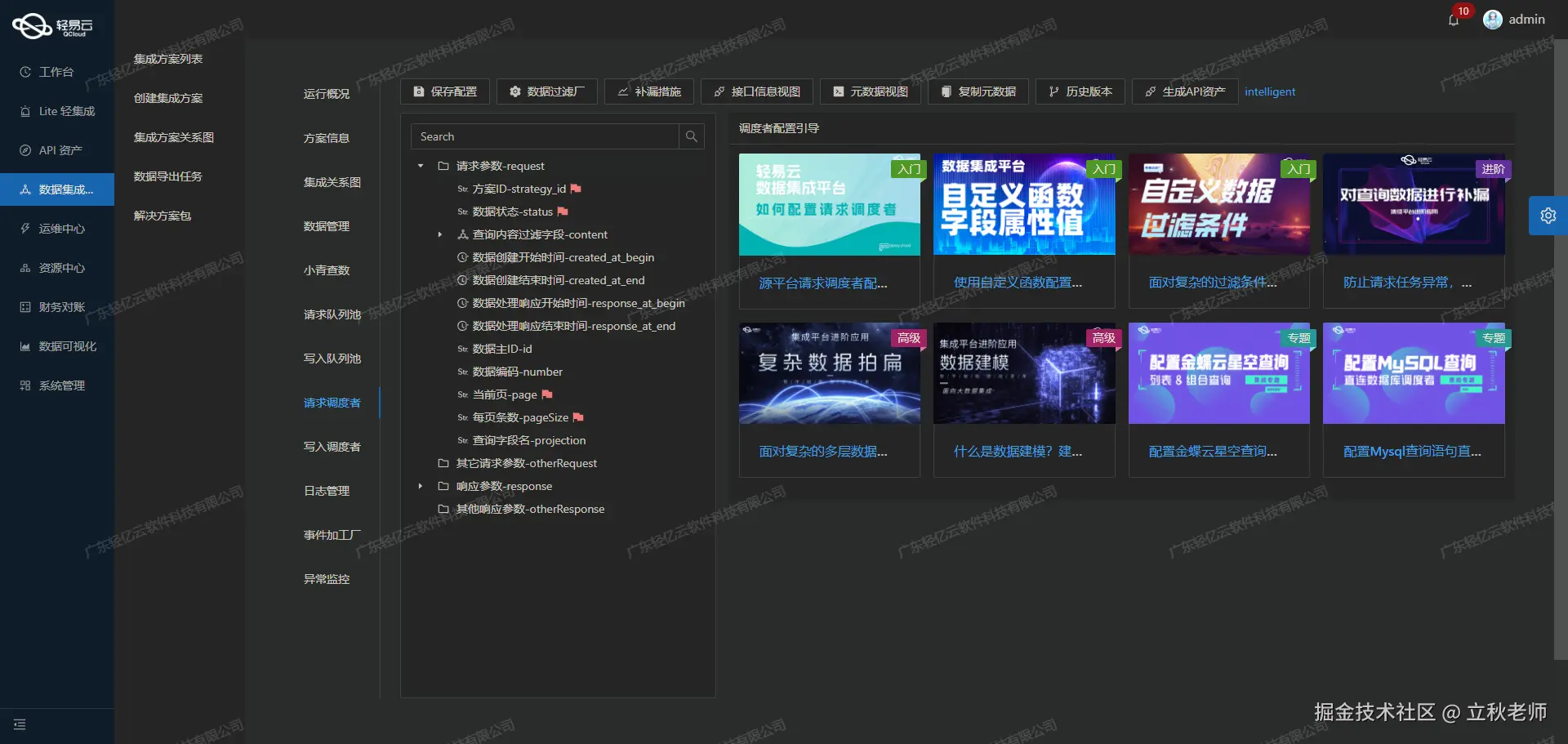Click the 保存配置 button
This screenshot has width=1568, height=744.
[x=445, y=91]
